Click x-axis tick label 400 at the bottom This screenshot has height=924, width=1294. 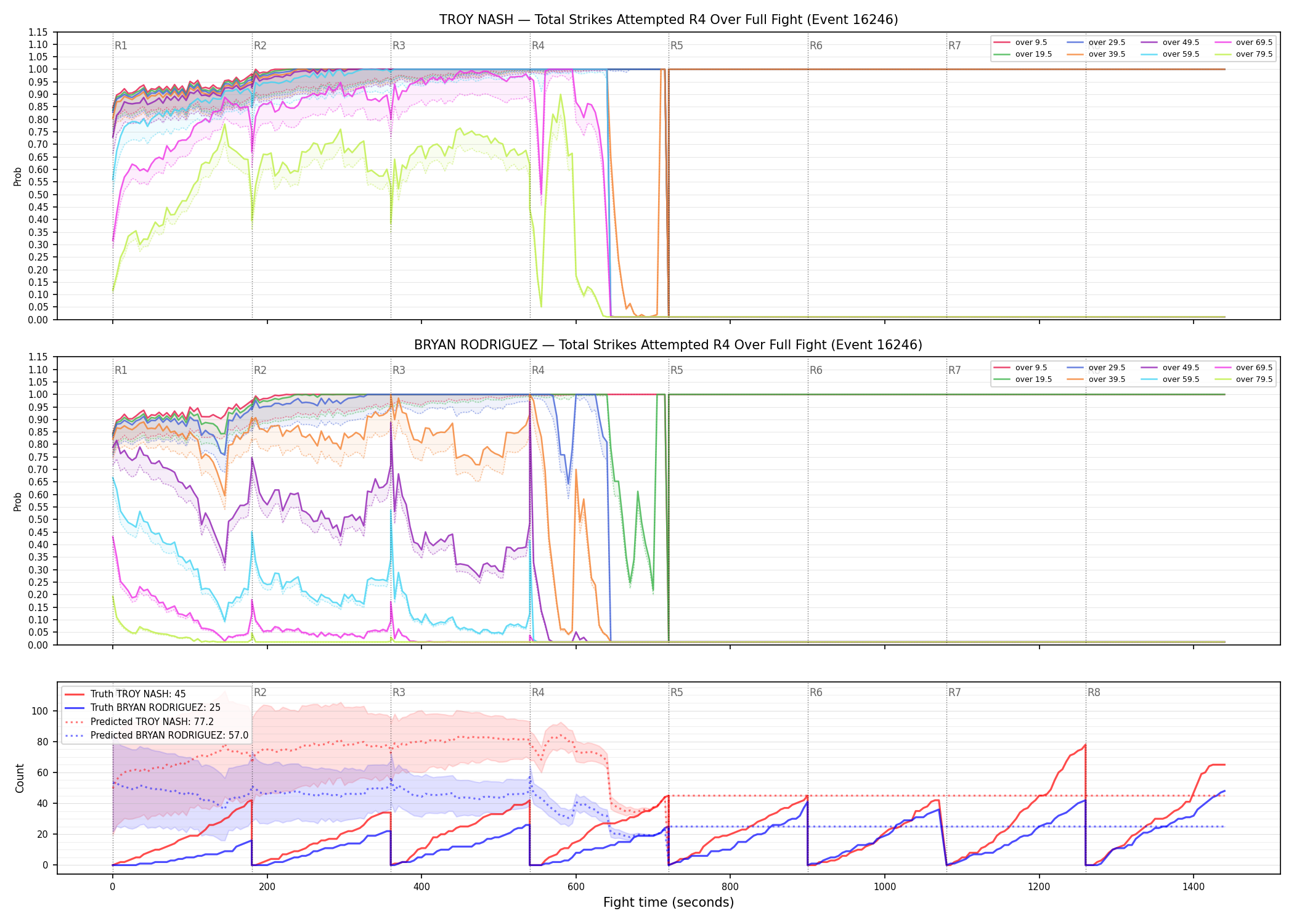pos(421,887)
